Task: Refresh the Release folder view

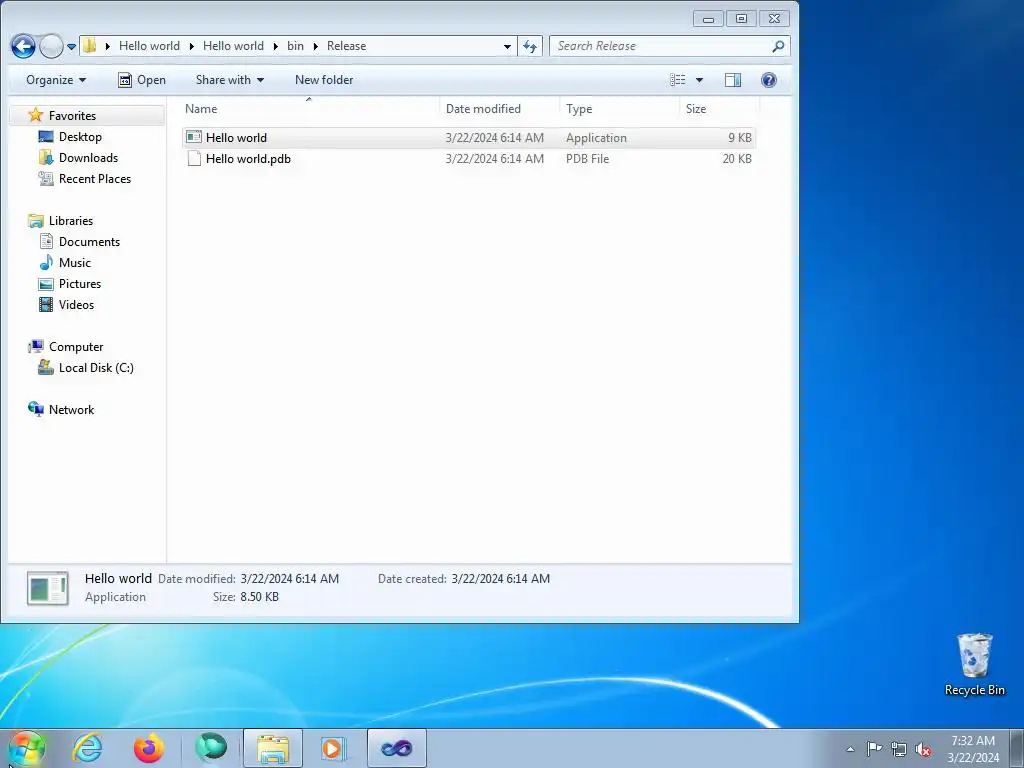Action: [530, 46]
